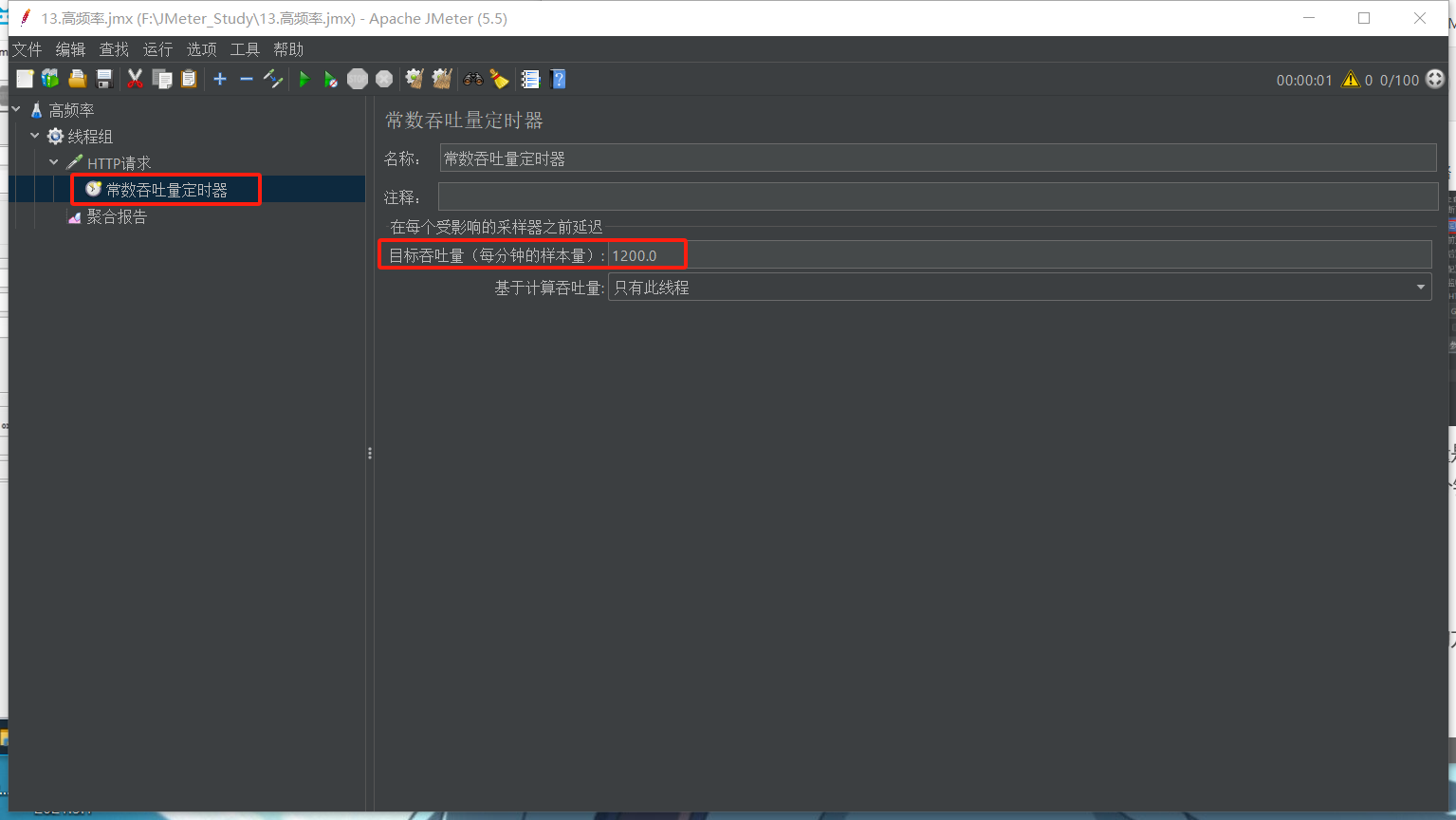The height and width of the screenshot is (820, 1456).
Task: Open the 编辑 menu
Action: click(x=70, y=49)
